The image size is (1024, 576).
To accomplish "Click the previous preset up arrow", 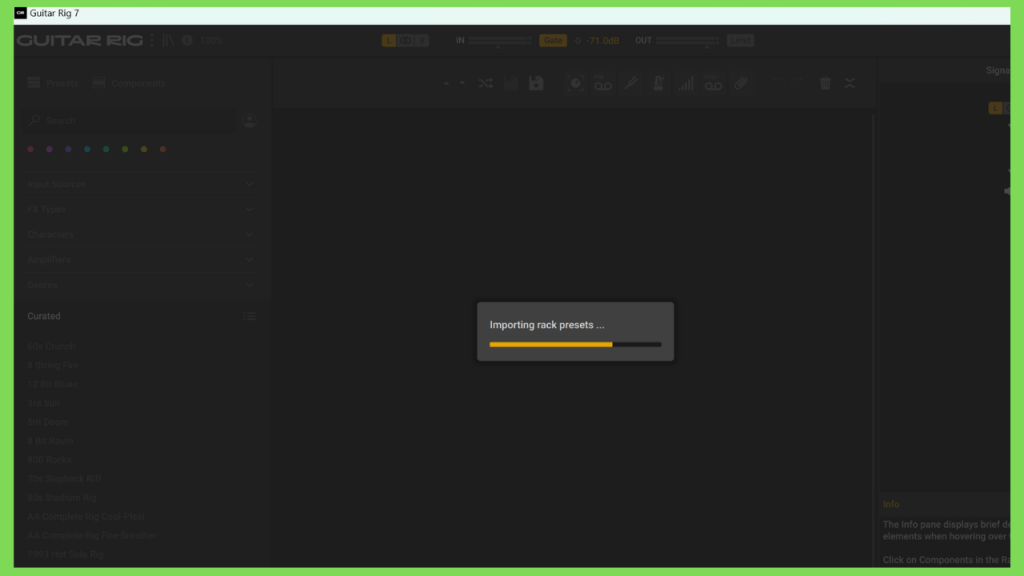I will point(447,84).
